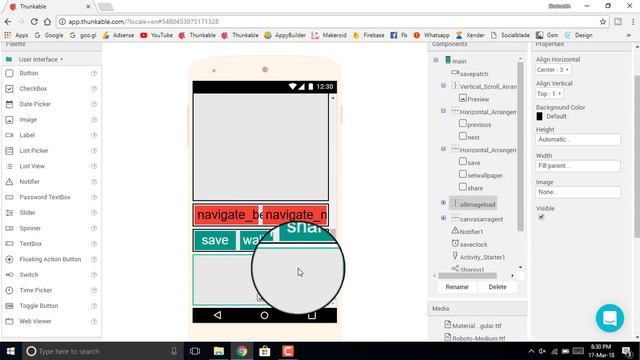Viewport: 640px width, 360px height.
Task: Open the YouTube bookmark
Action: click(156, 36)
